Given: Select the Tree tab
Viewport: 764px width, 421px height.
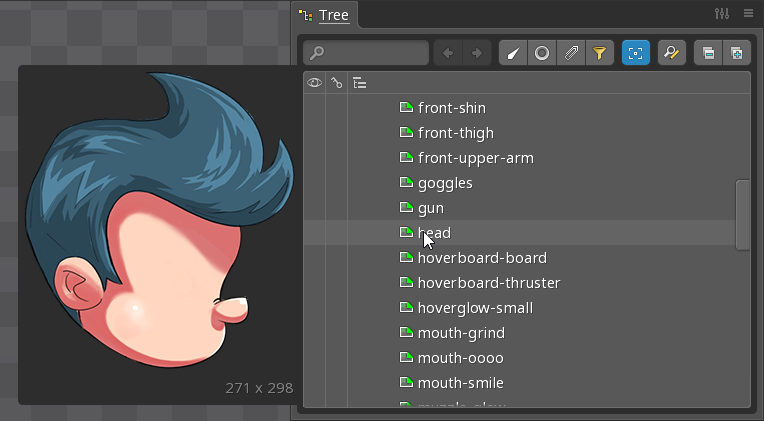Looking at the screenshot, I should [325, 15].
